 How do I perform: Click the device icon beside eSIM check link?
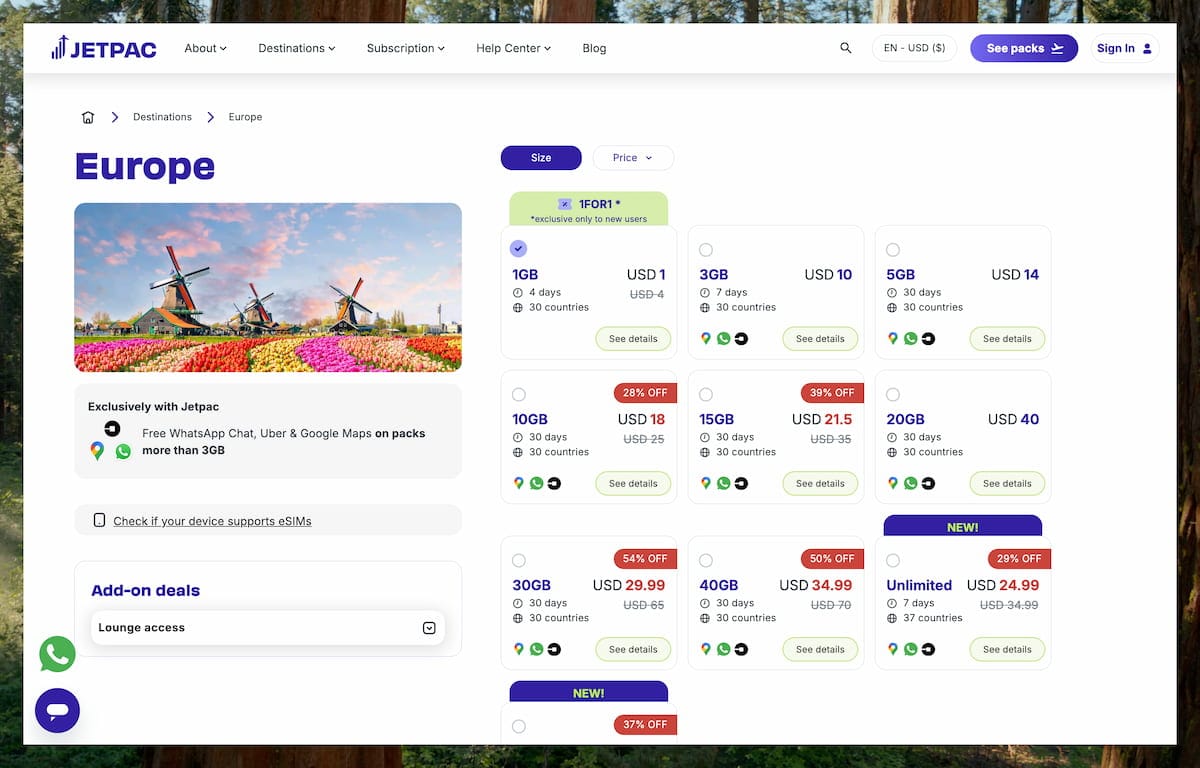tap(99, 520)
